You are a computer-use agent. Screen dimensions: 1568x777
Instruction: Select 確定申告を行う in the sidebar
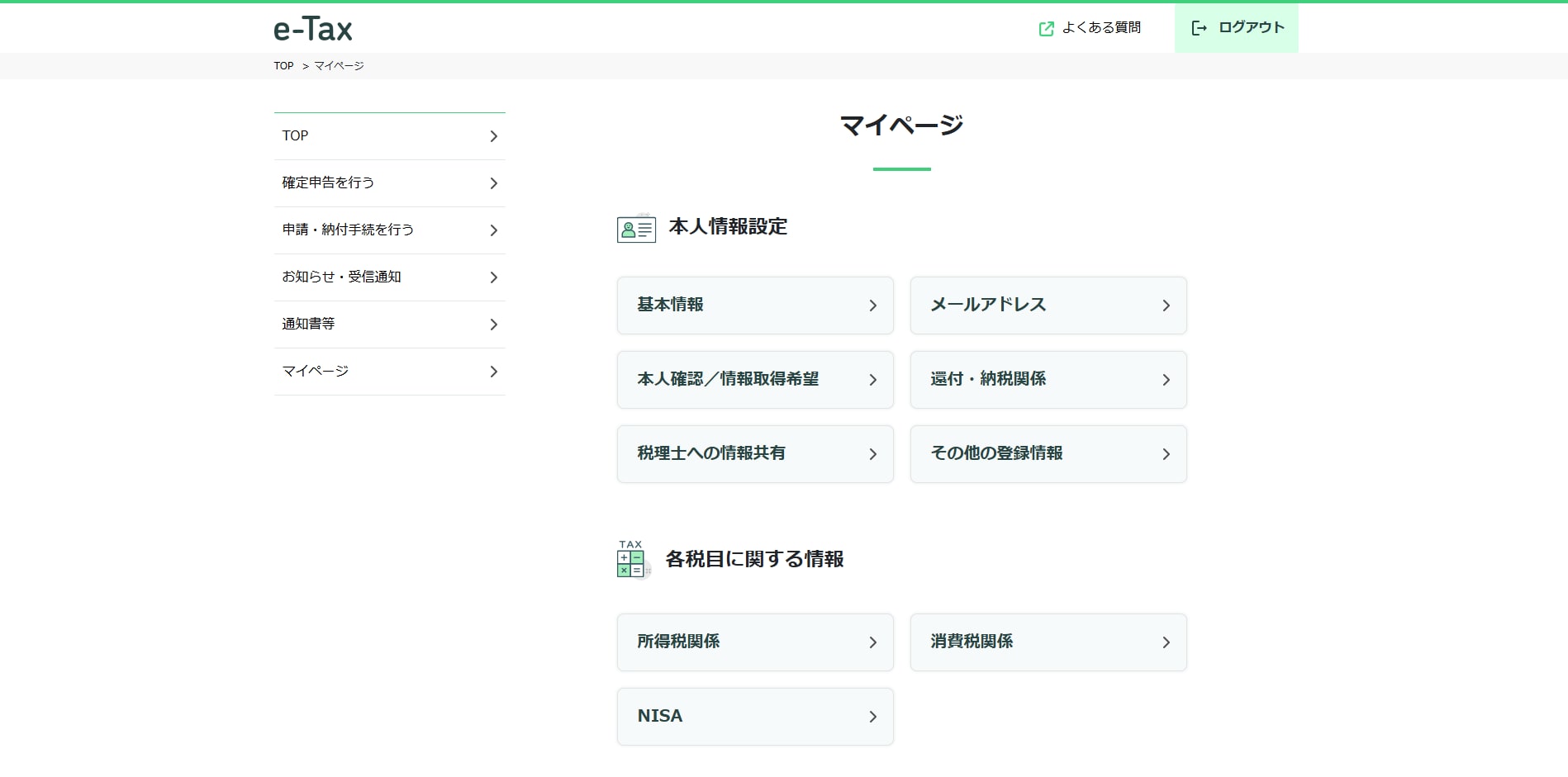389,183
